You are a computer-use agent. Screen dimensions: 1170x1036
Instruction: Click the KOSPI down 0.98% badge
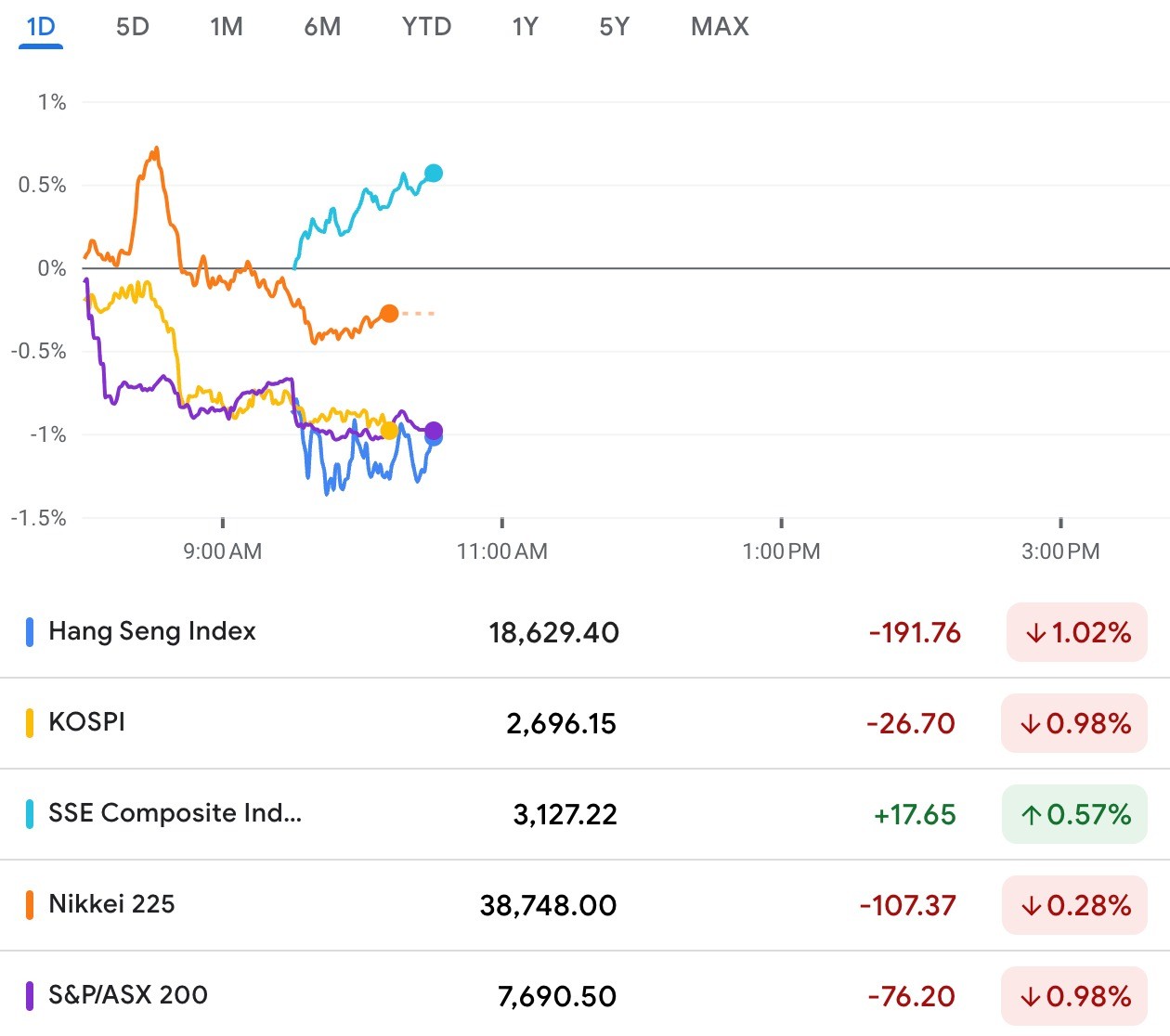(1074, 723)
